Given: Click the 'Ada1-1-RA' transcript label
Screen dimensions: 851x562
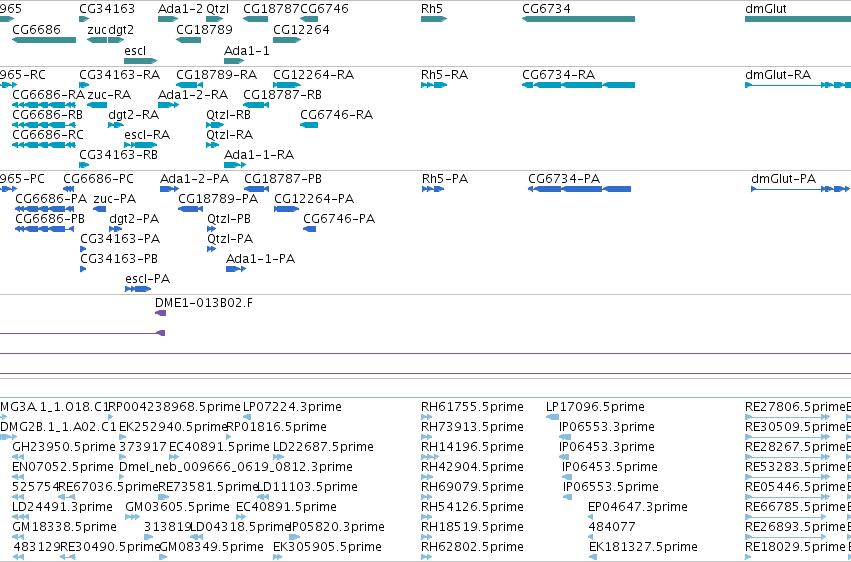Looking at the screenshot, I should pyautogui.click(x=259, y=155).
